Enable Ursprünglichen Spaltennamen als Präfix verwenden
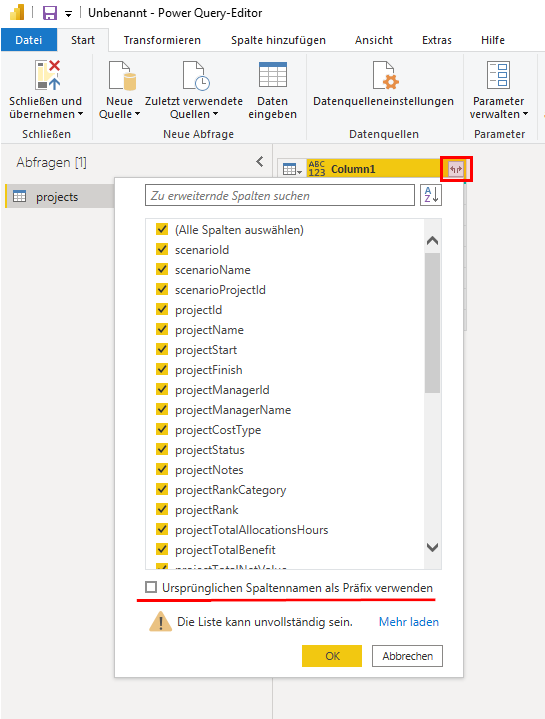This screenshot has height=719, width=545. [x=151, y=587]
